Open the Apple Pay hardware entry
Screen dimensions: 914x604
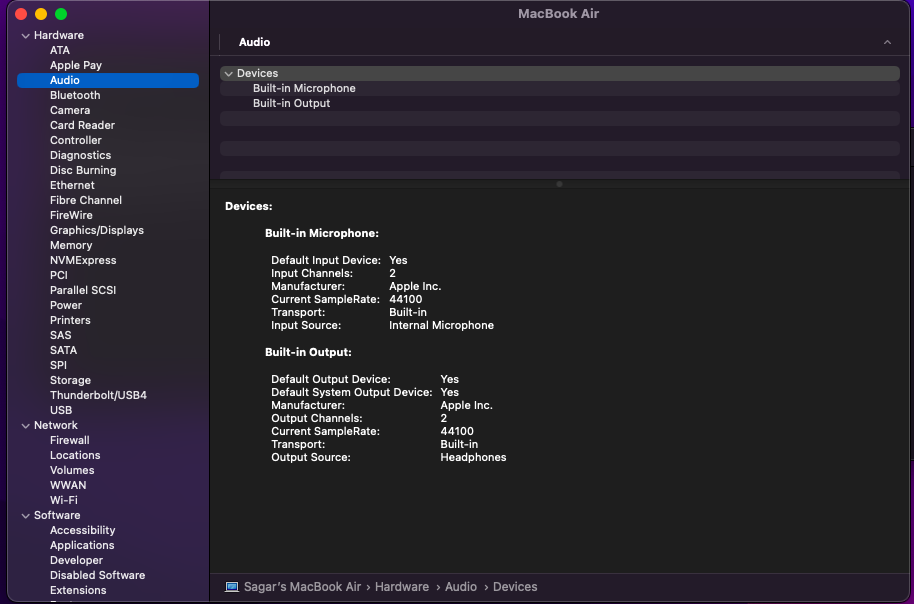[76, 65]
